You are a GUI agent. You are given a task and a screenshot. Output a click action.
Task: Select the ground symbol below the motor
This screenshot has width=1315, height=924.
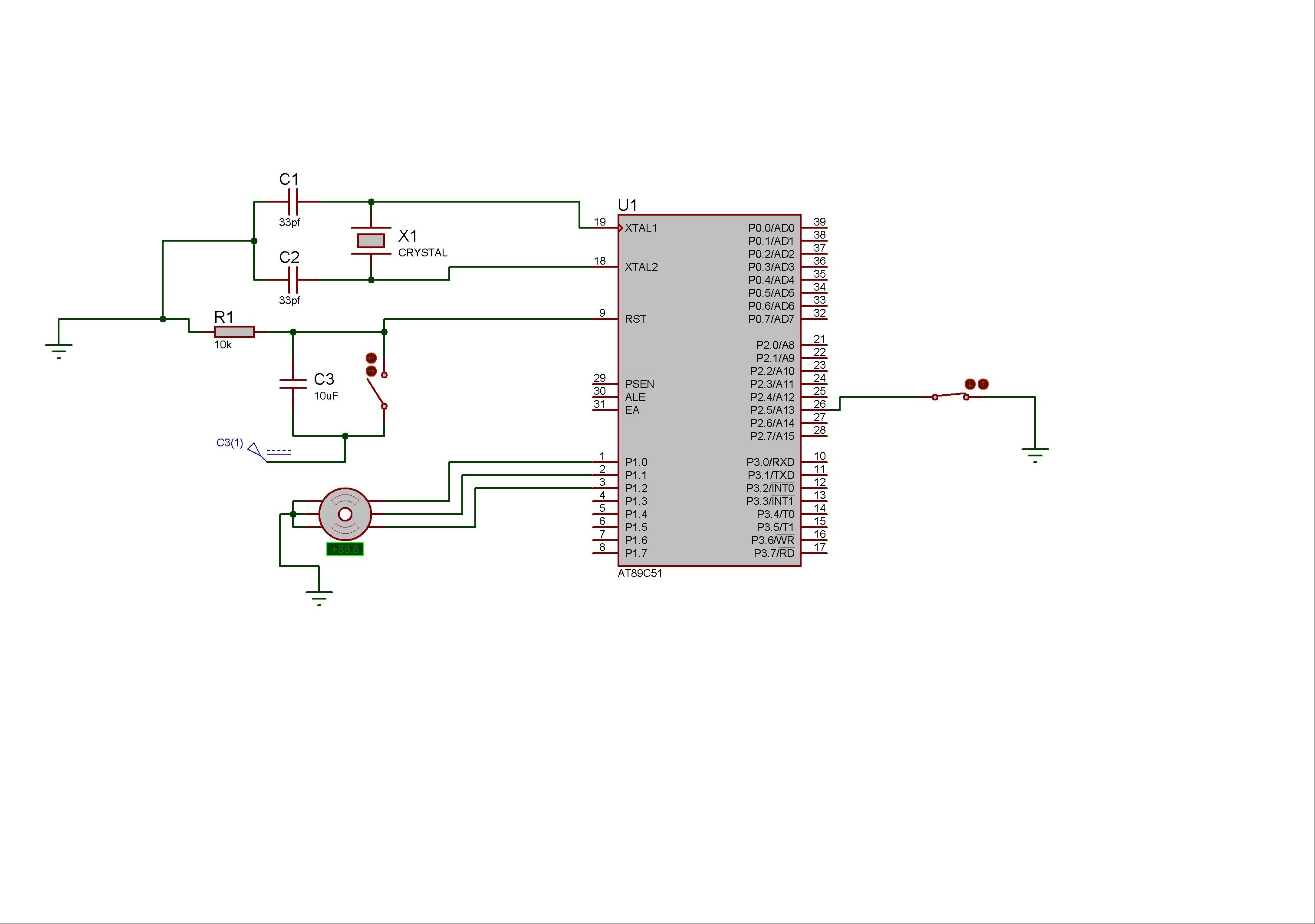point(319,598)
